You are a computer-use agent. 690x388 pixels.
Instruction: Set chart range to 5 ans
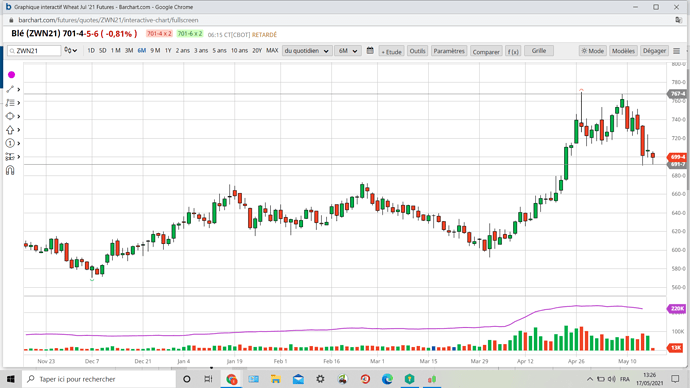tap(220, 51)
